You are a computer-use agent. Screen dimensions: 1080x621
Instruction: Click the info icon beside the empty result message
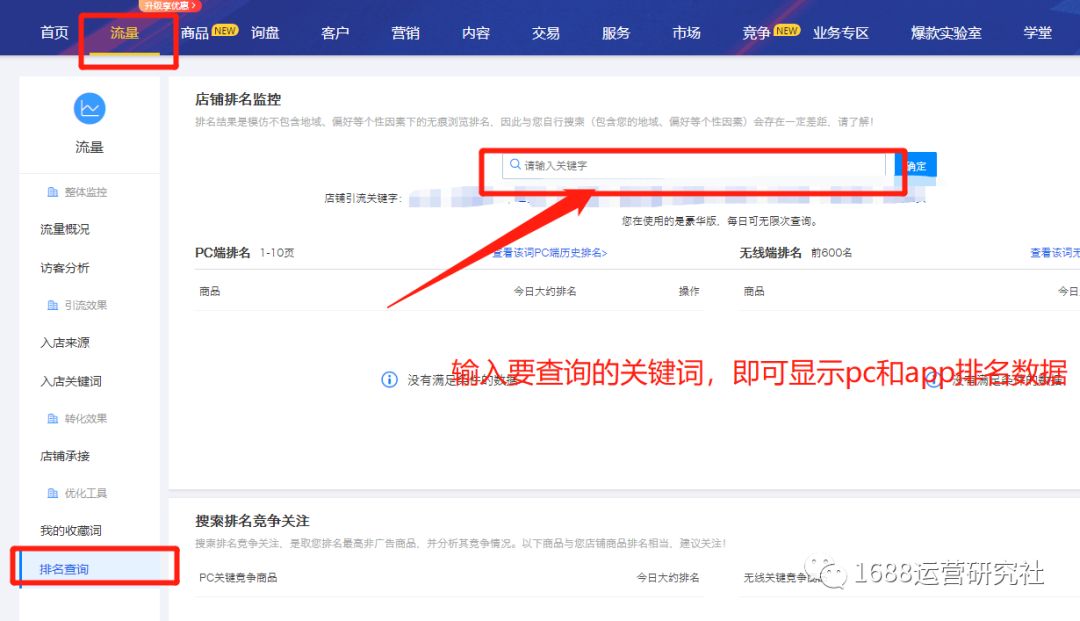point(390,378)
